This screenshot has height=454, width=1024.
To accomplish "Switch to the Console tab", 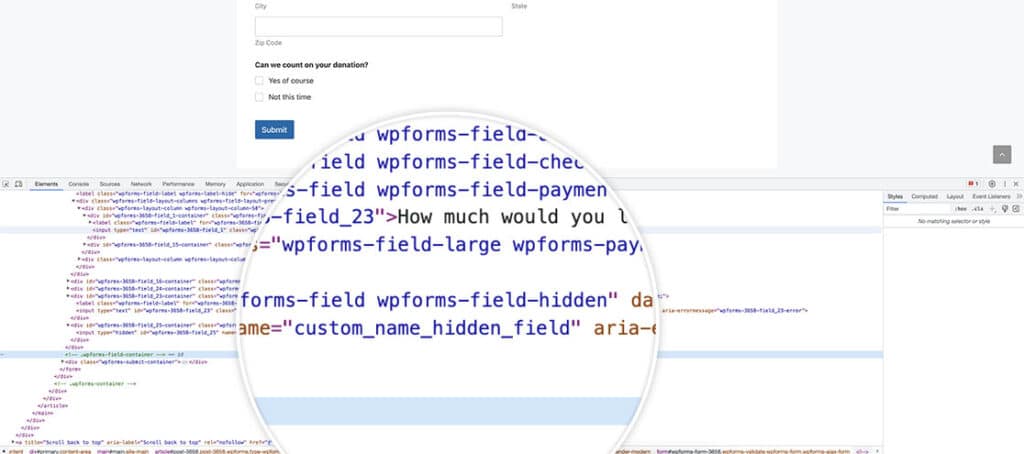I will [78, 184].
